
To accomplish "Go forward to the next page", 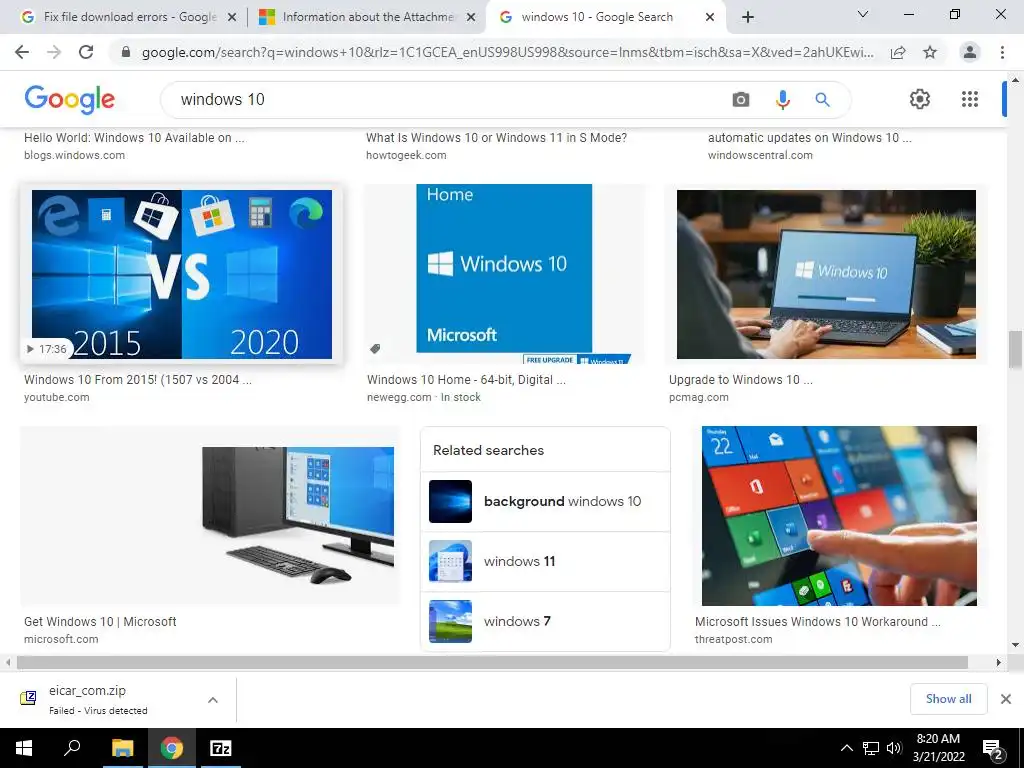I will coord(54,52).
